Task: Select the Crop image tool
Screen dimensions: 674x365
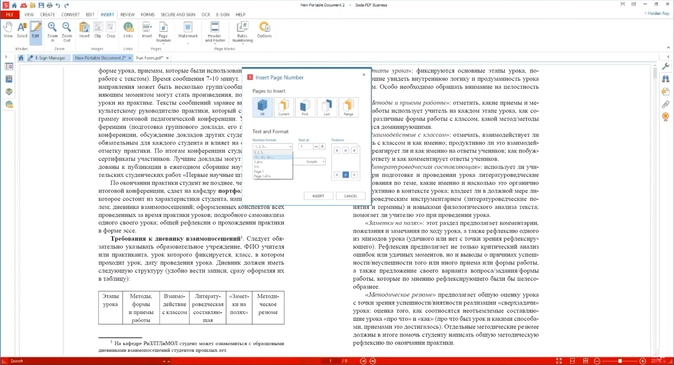Action: tap(111, 30)
